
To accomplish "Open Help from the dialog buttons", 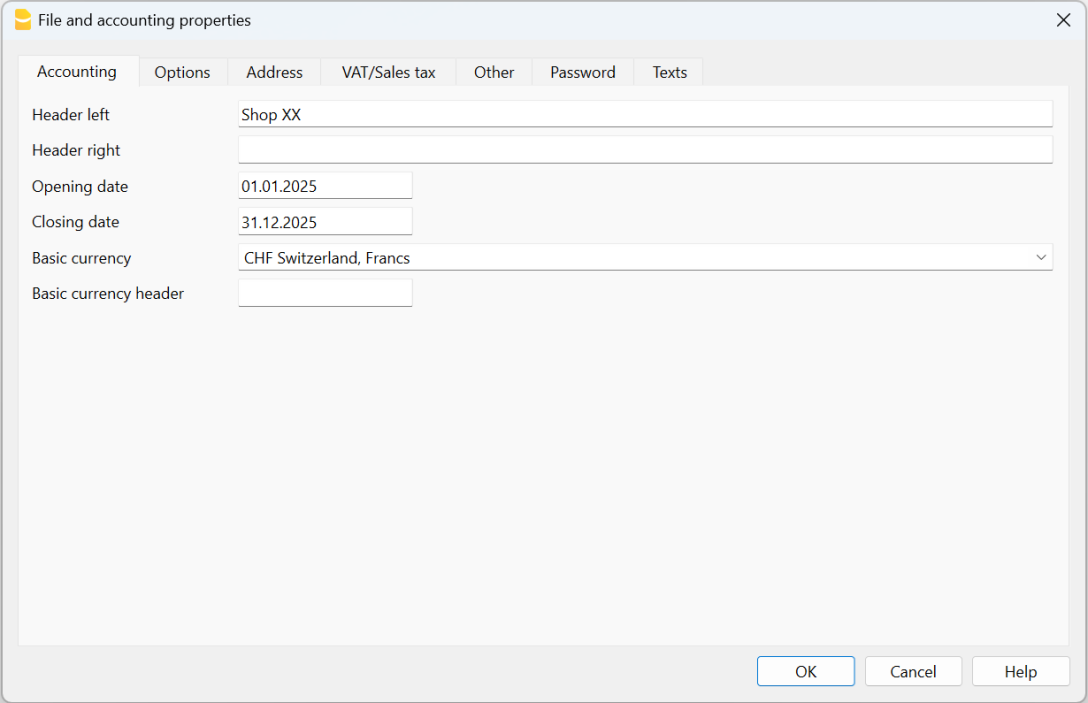I will pyautogui.click(x=1020, y=672).
